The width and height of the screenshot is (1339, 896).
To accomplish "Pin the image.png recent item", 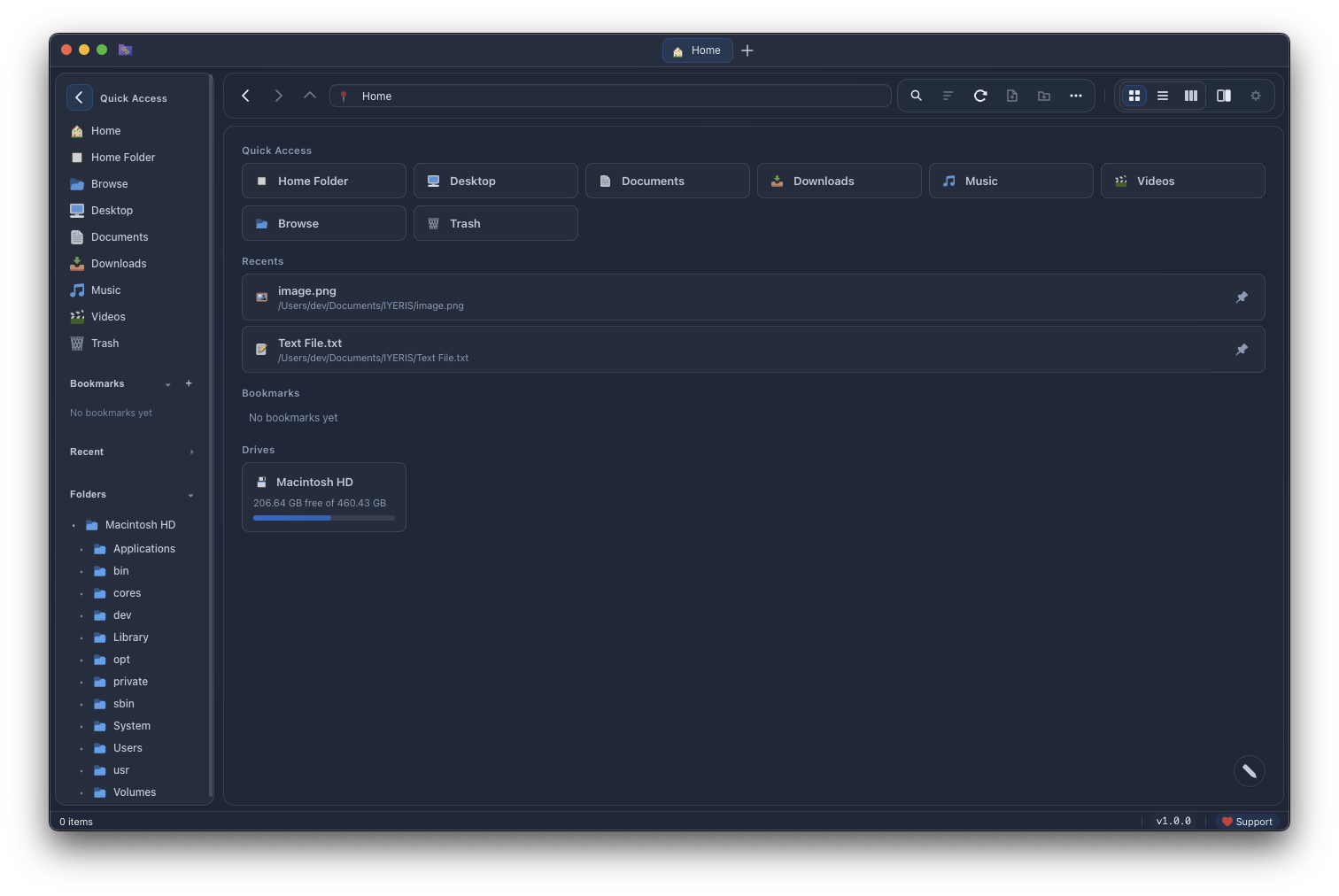I will [1242, 297].
